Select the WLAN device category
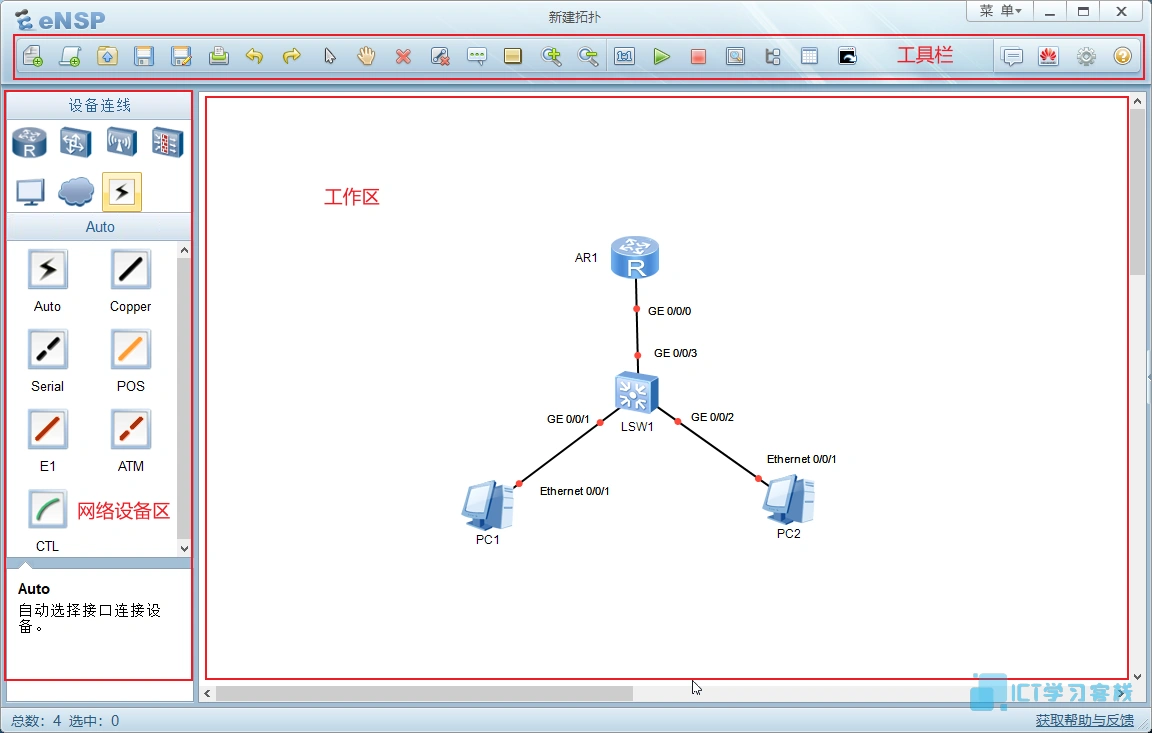This screenshot has height=733, width=1152. [121, 142]
